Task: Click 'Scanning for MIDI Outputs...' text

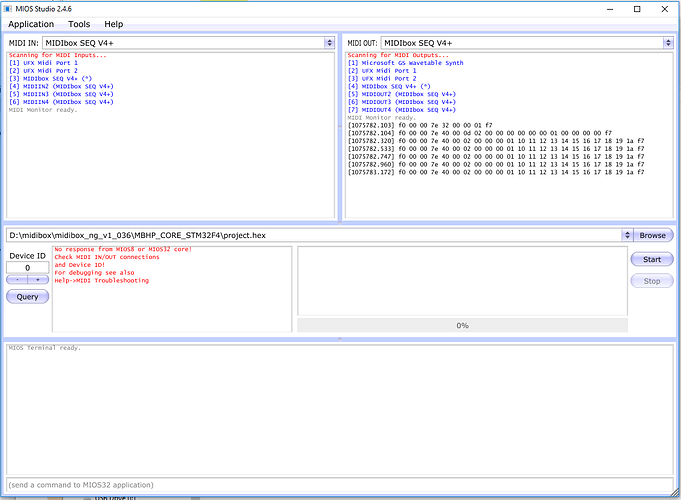Action: coord(398,55)
